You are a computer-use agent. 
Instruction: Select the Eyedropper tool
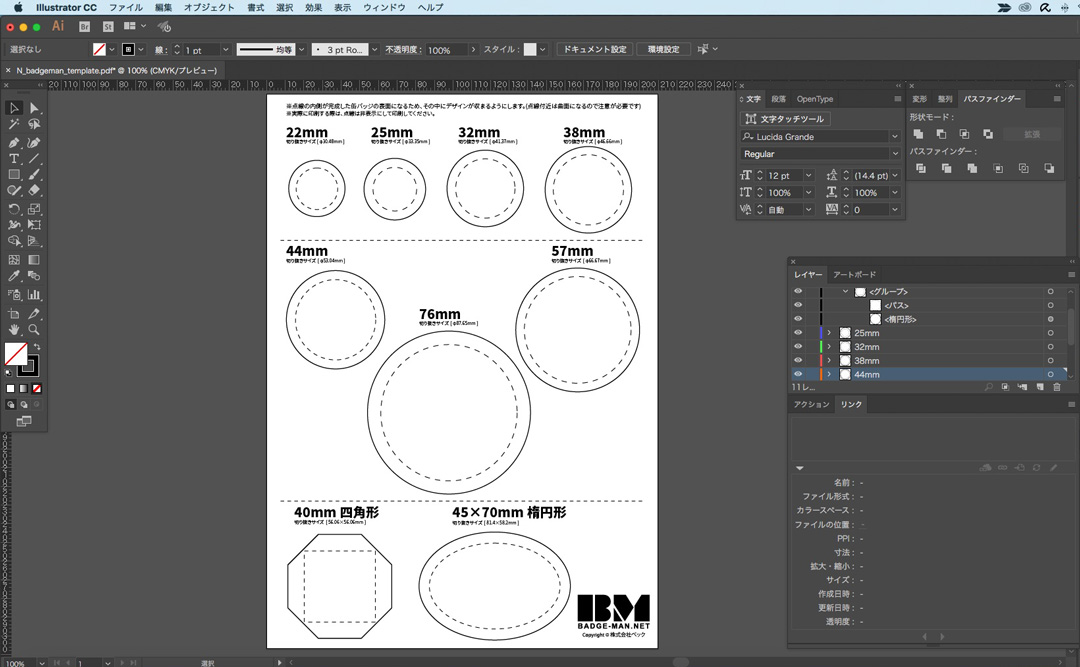pos(14,276)
